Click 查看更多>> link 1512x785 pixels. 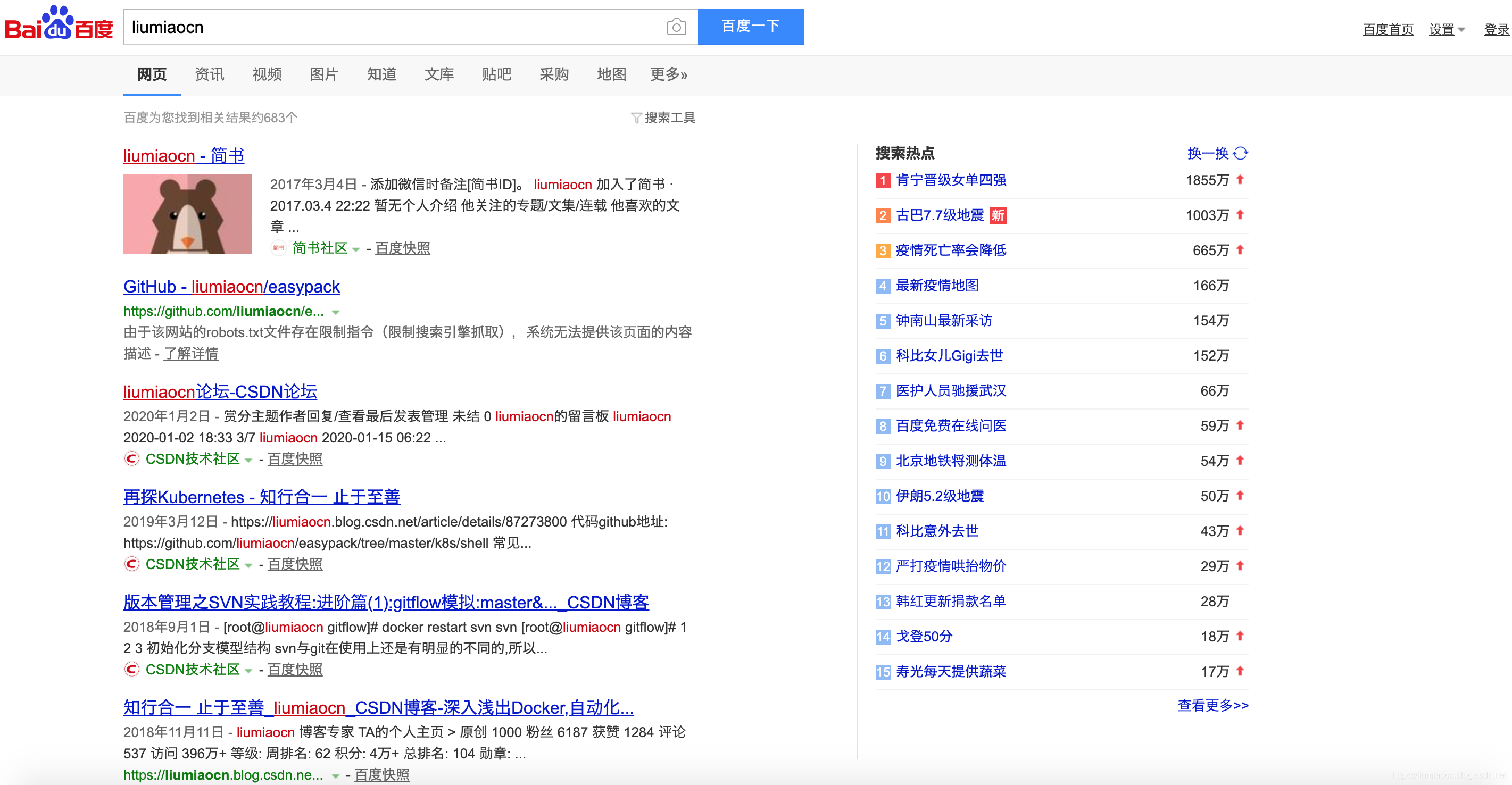pos(1212,706)
